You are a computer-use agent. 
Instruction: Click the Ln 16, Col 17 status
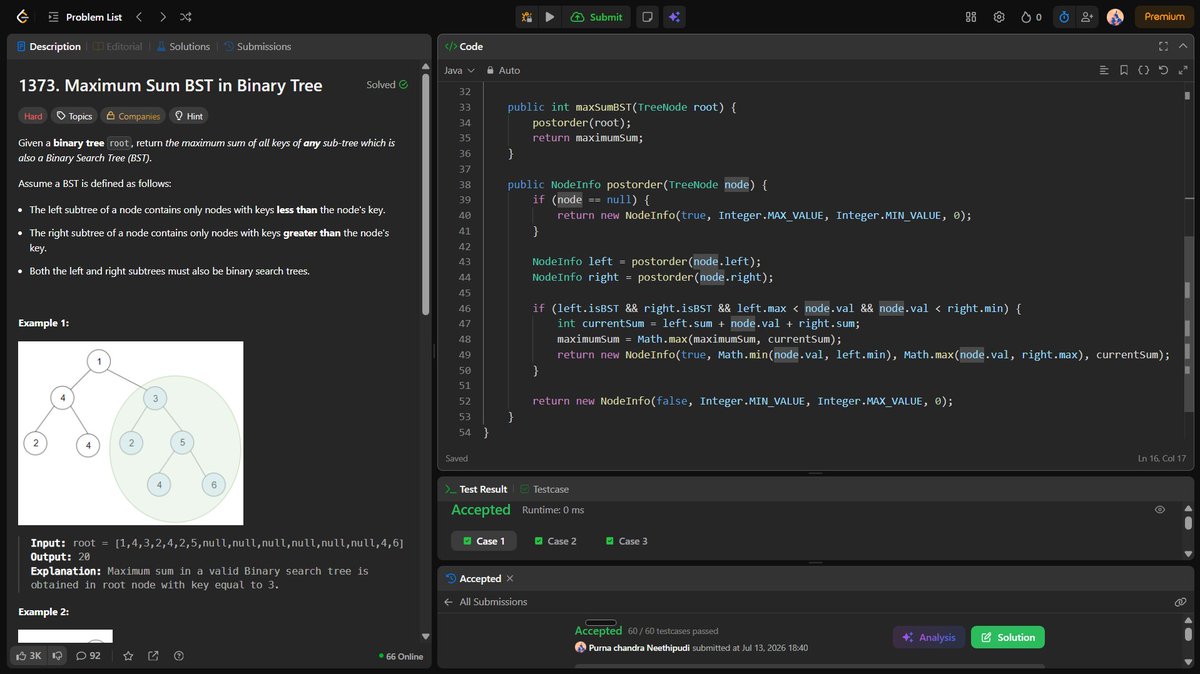coord(1162,459)
